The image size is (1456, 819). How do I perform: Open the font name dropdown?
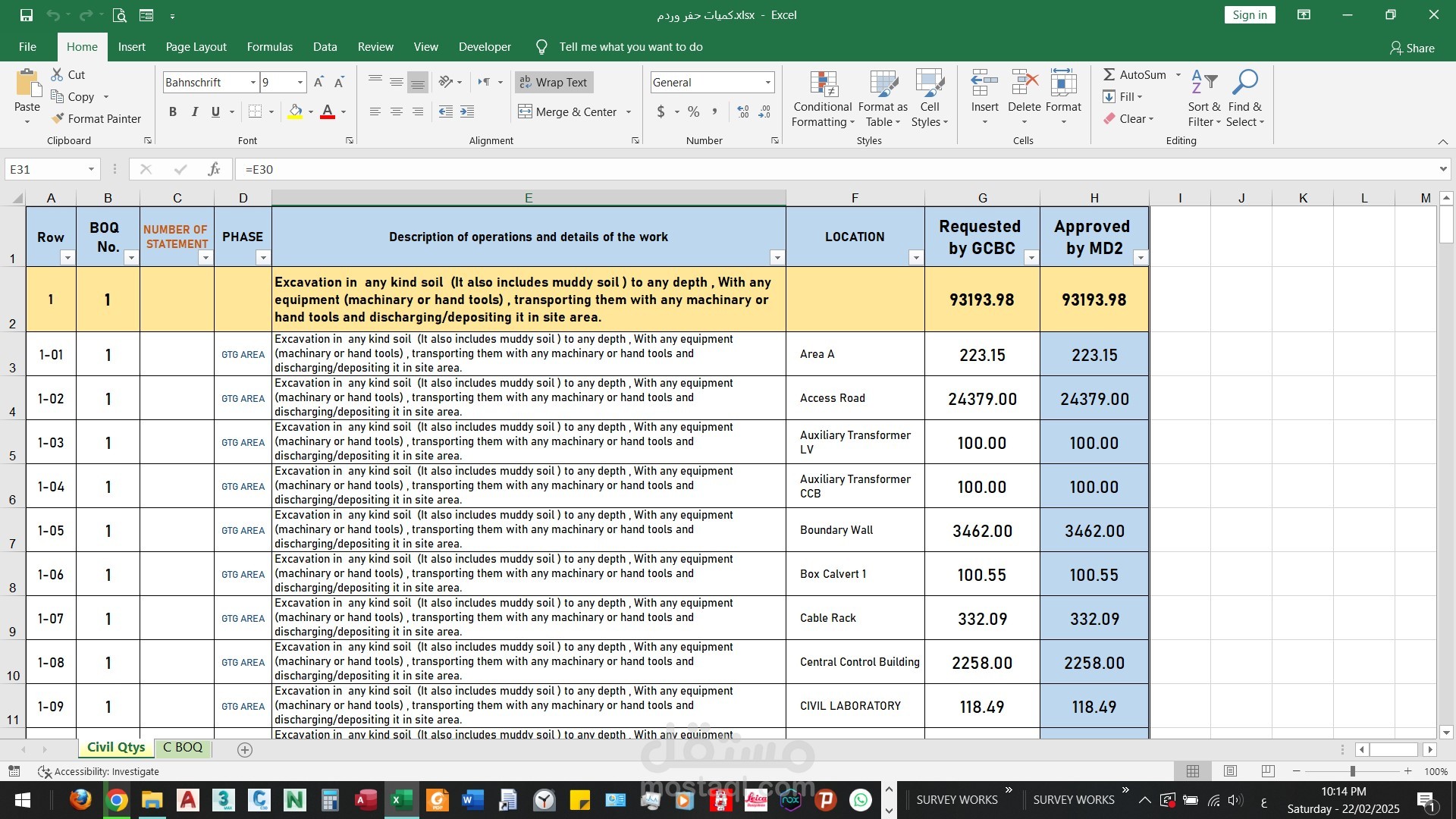pyautogui.click(x=253, y=82)
